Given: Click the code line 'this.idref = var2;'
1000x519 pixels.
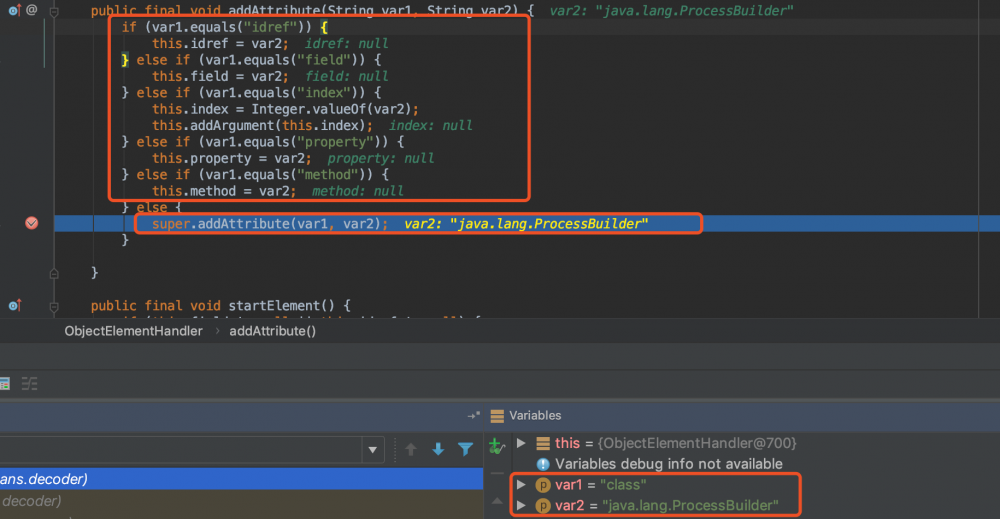Looking at the screenshot, I should click(220, 43).
